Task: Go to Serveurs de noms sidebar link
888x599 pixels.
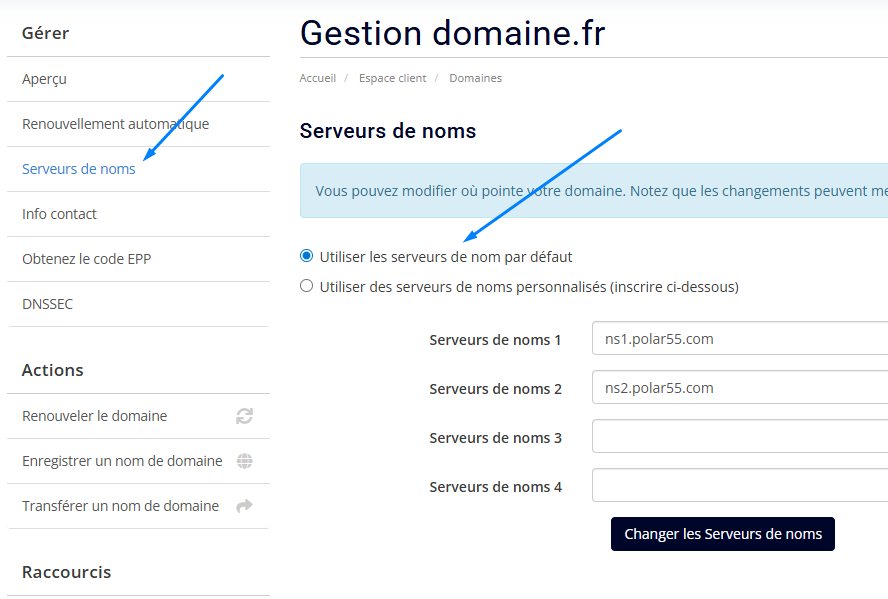Action: click(x=79, y=169)
